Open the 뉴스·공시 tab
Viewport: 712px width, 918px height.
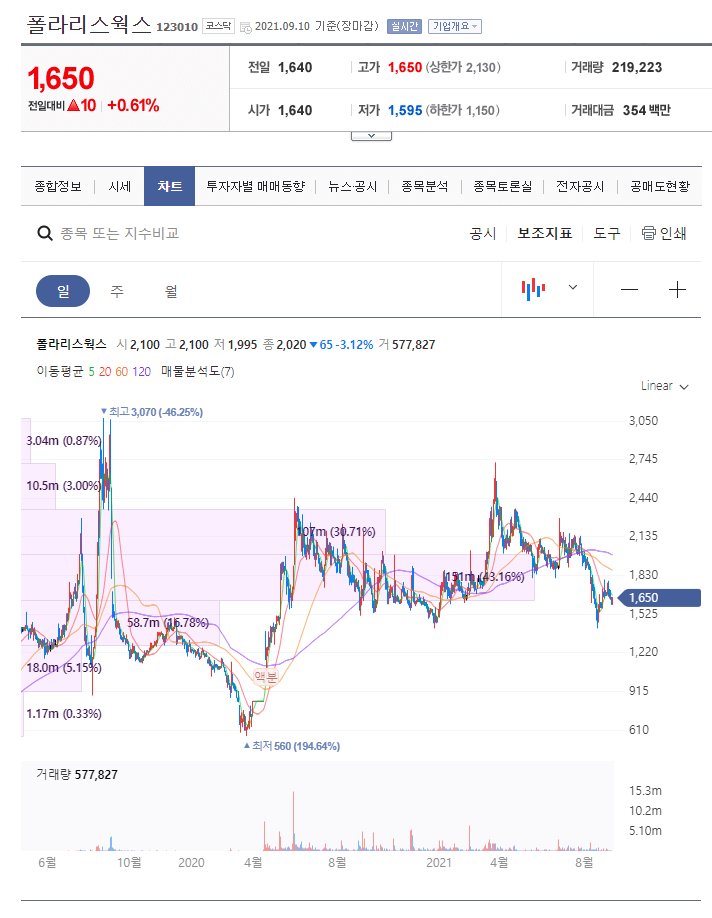352,186
